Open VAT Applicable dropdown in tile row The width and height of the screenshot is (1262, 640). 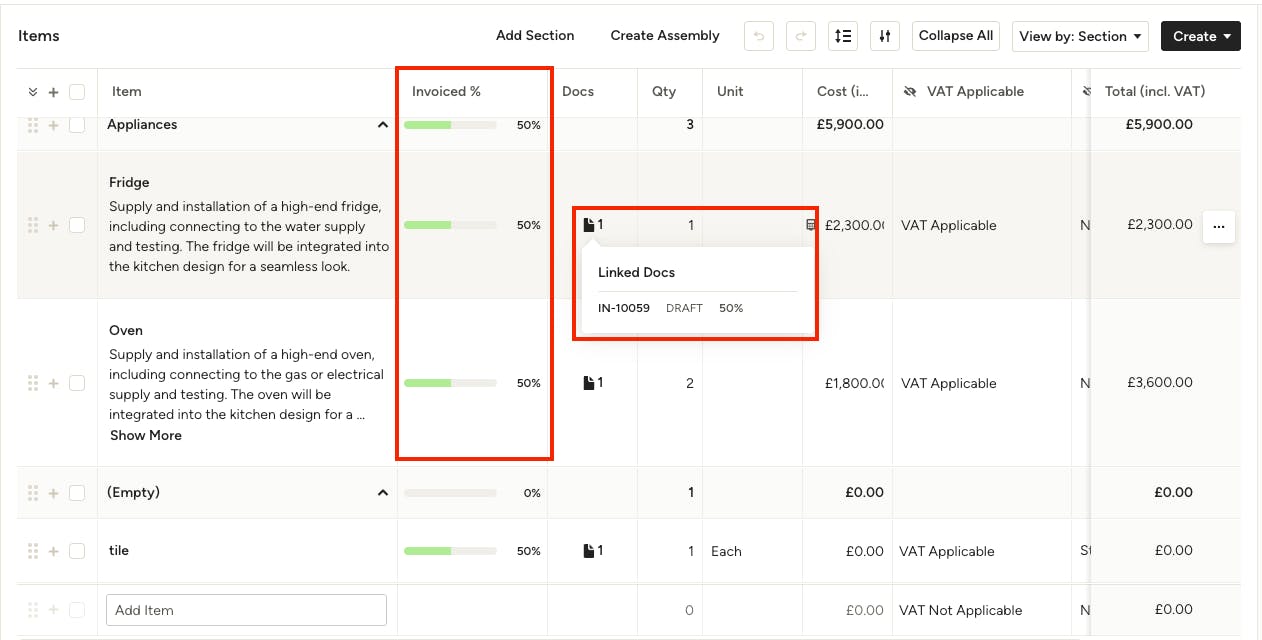(947, 551)
